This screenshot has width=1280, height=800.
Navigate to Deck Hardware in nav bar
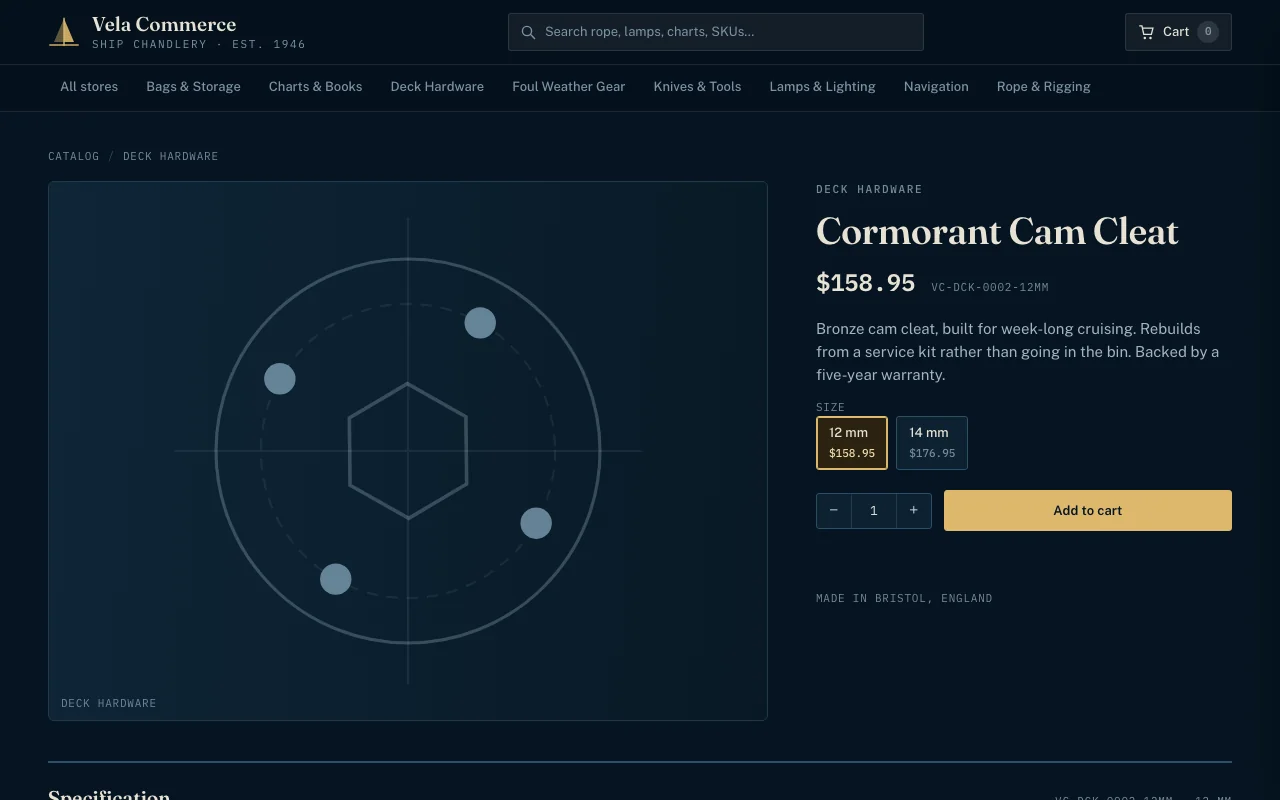click(x=437, y=87)
